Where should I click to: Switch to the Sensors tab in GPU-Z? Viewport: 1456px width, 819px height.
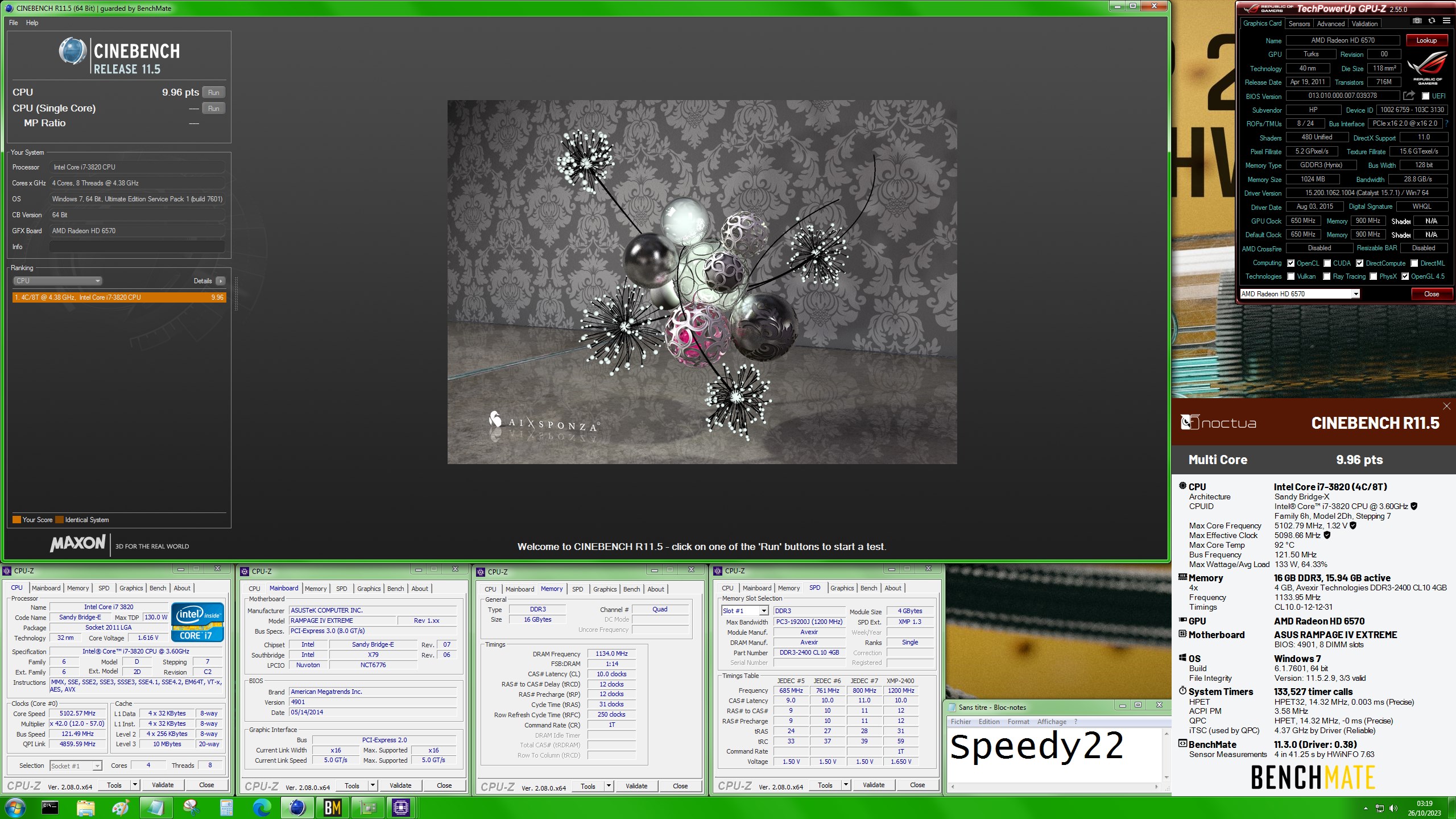(x=1299, y=24)
